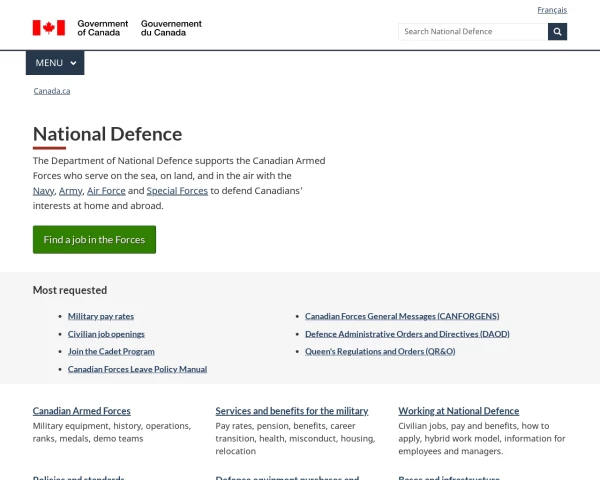This screenshot has width=600, height=480.
Task: Open Join the Cadet Program link
Action: [111, 351]
